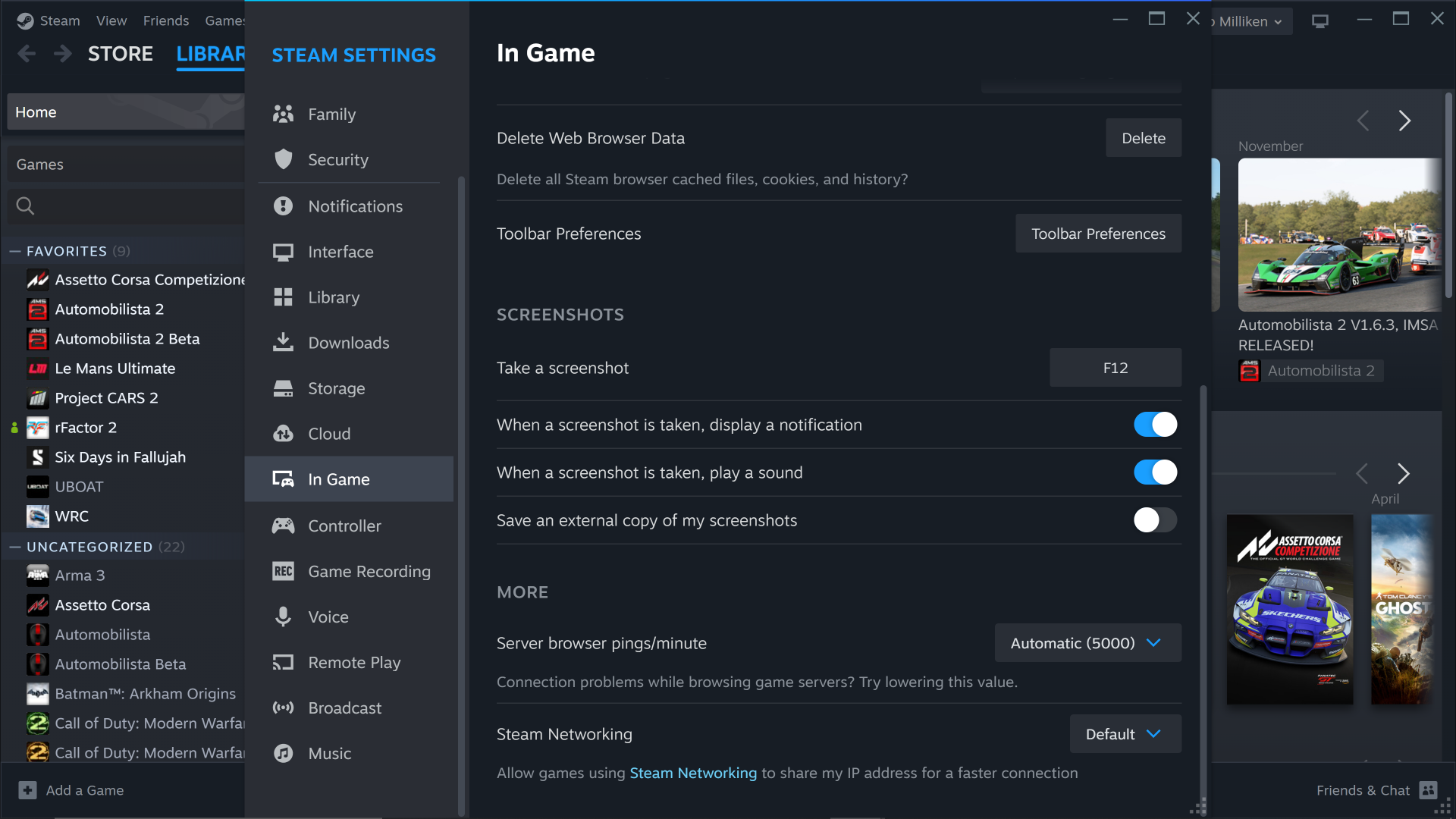
Task: Switch to the LIBRARY tab
Action: tap(210, 54)
